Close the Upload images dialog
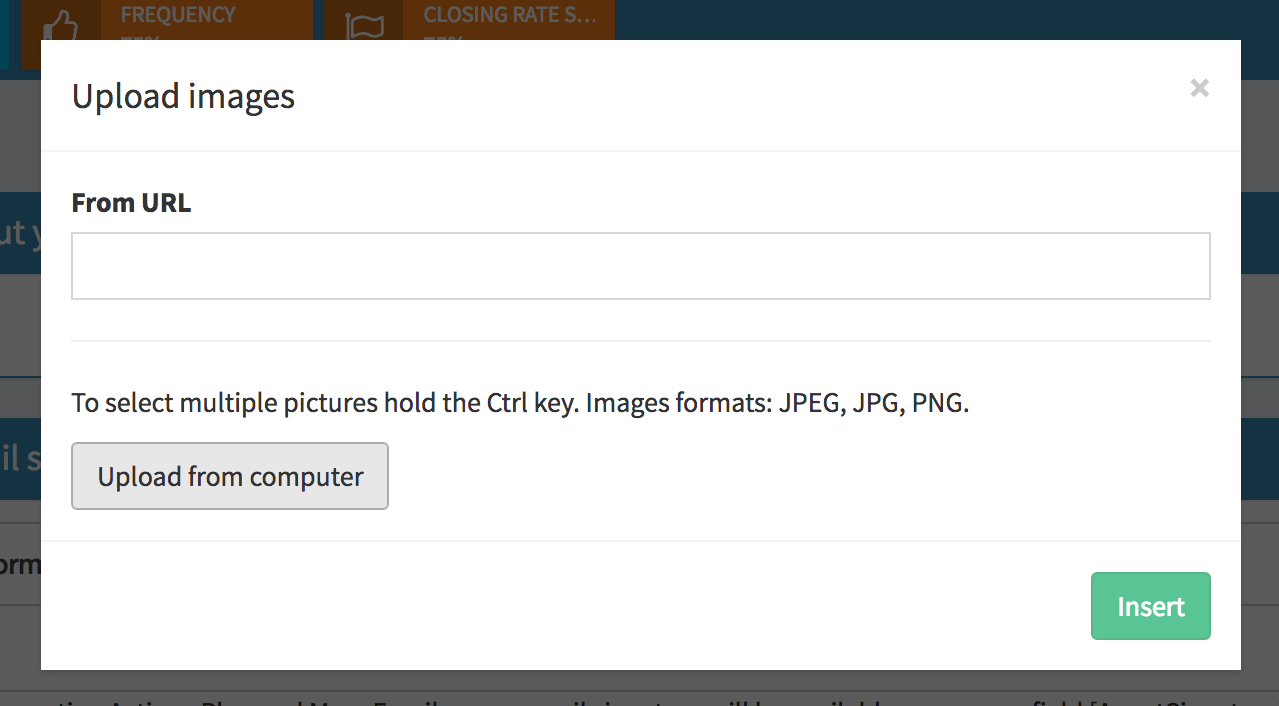1279x706 pixels. coord(1199,89)
